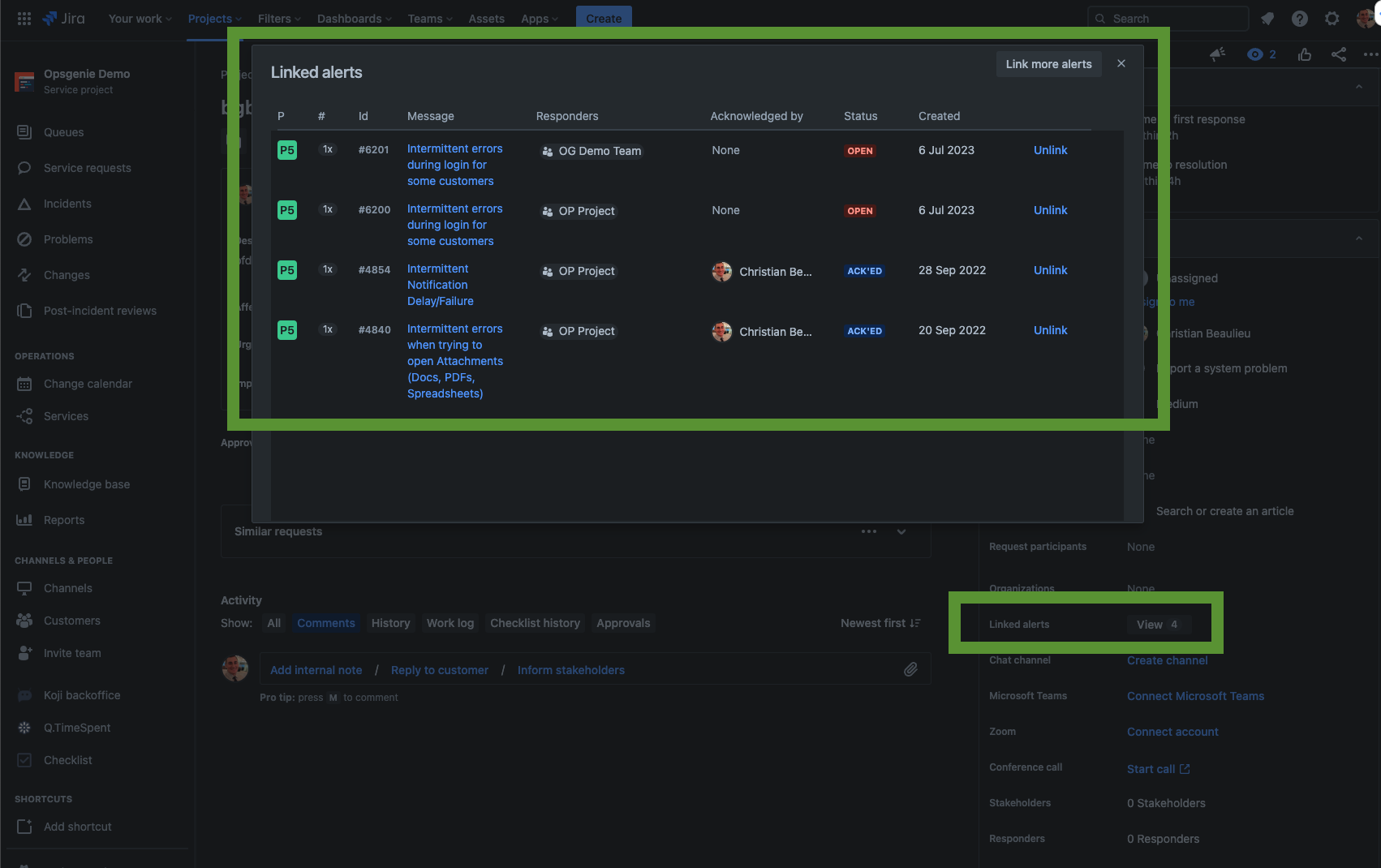Image resolution: width=1381 pixels, height=868 pixels.
Task: Open the help question mark icon
Action: [1300, 19]
